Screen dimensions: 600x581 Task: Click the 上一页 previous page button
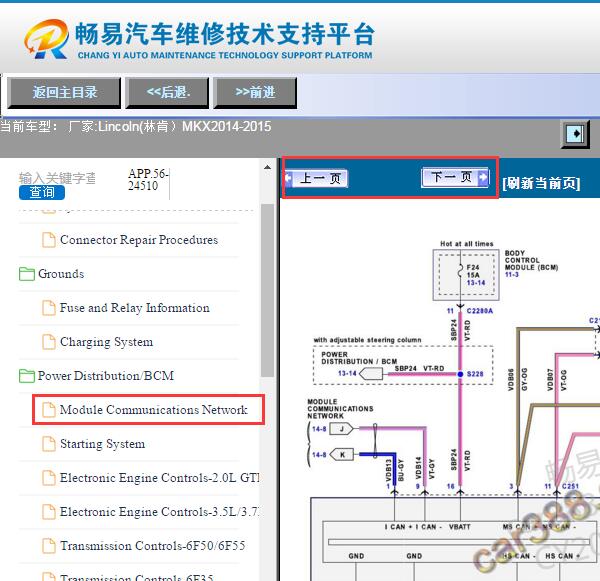pyautogui.click(x=317, y=178)
